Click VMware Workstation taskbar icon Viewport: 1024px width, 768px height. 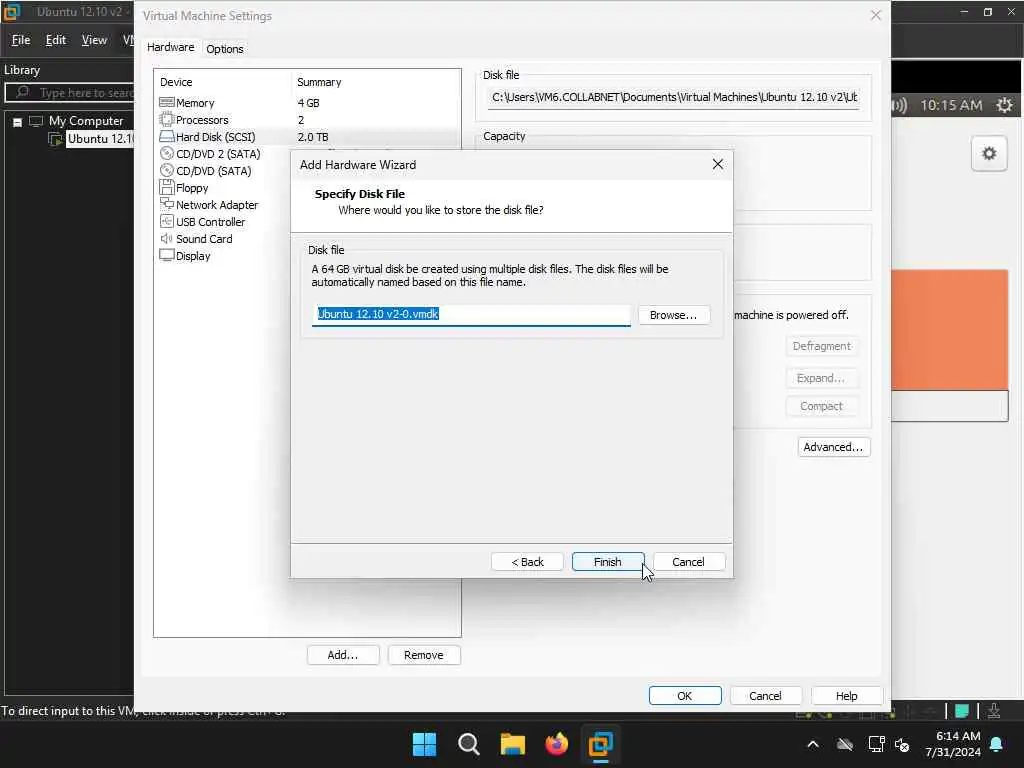tap(600, 744)
